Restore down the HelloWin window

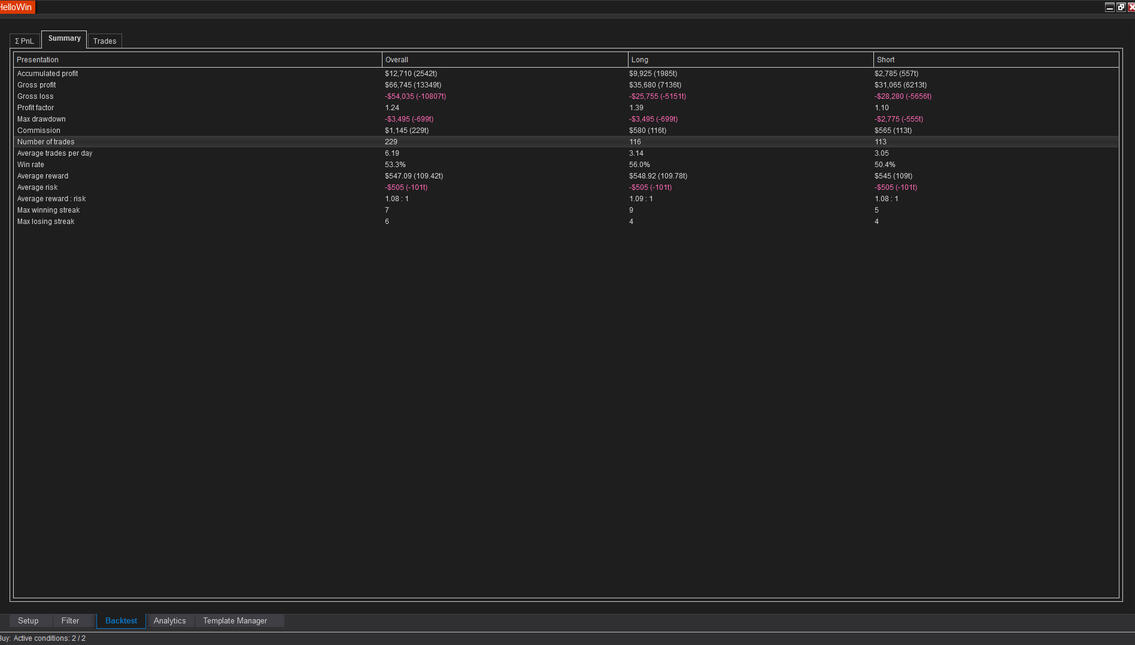[x=1121, y=7]
